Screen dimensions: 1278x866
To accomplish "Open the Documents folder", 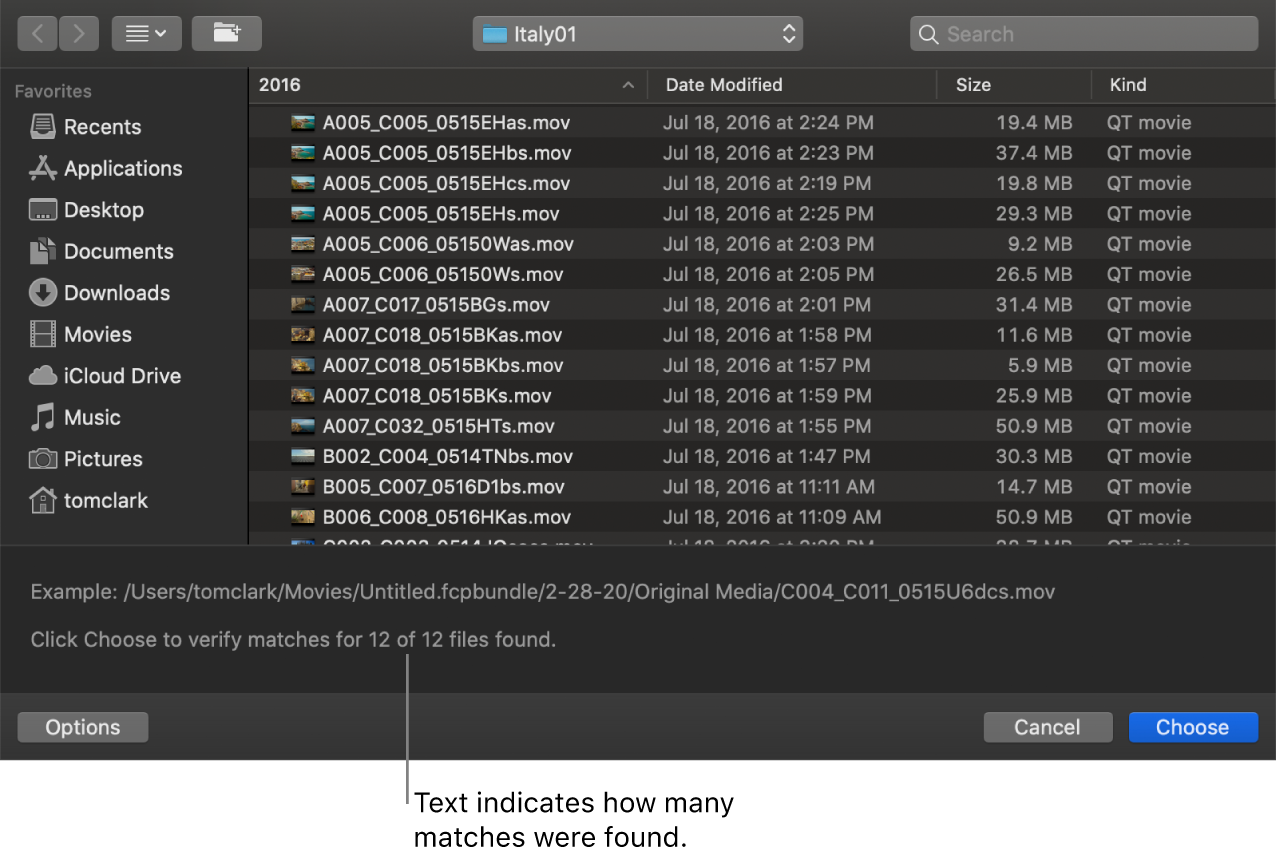I will tap(118, 251).
